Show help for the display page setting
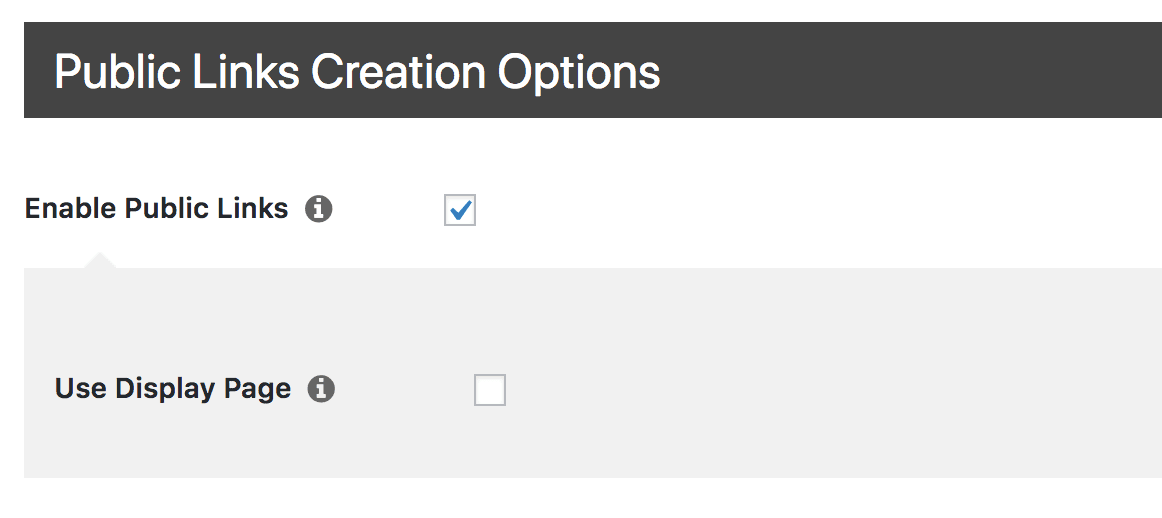This screenshot has width=1162, height=518. click(321, 389)
